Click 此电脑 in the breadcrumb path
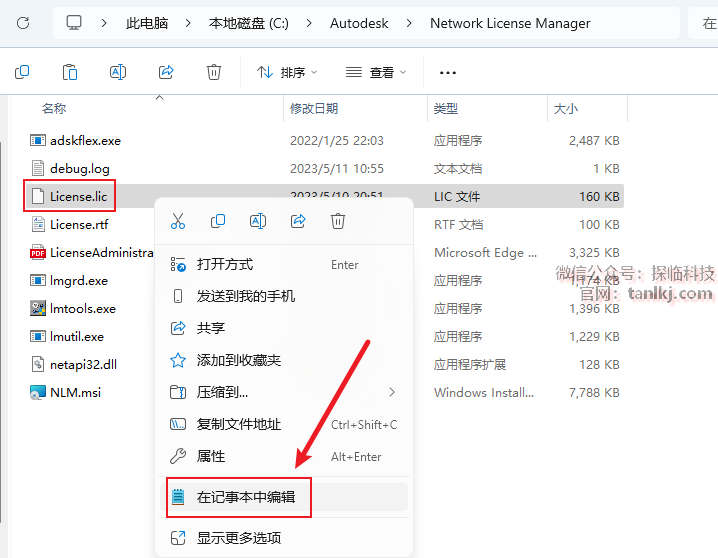 coord(147,23)
